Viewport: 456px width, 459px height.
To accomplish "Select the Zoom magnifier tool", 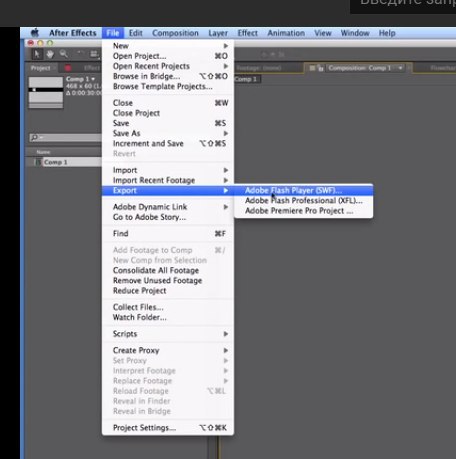I will click(64, 54).
